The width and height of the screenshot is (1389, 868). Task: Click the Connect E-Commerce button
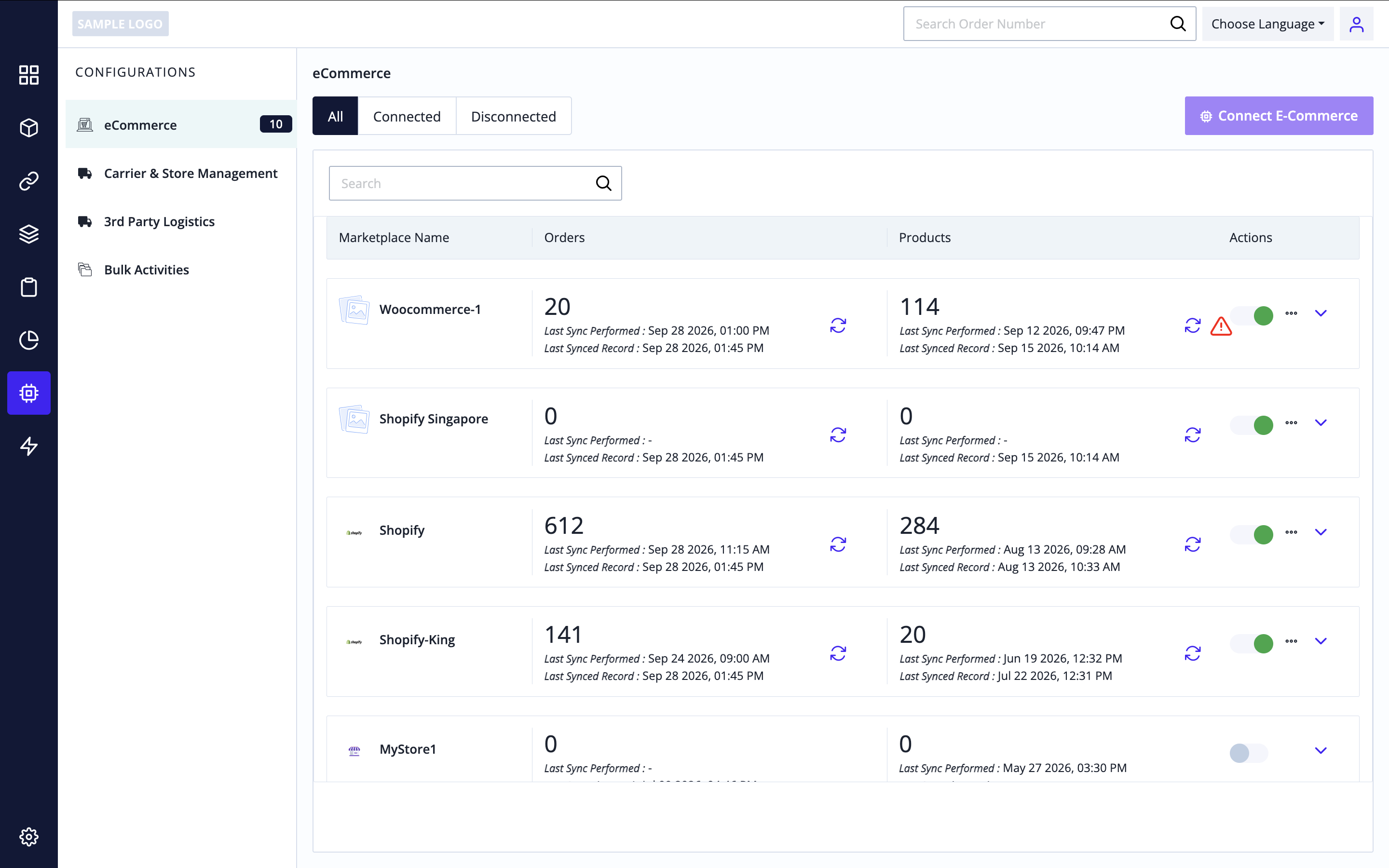(x=1279, y=116)
